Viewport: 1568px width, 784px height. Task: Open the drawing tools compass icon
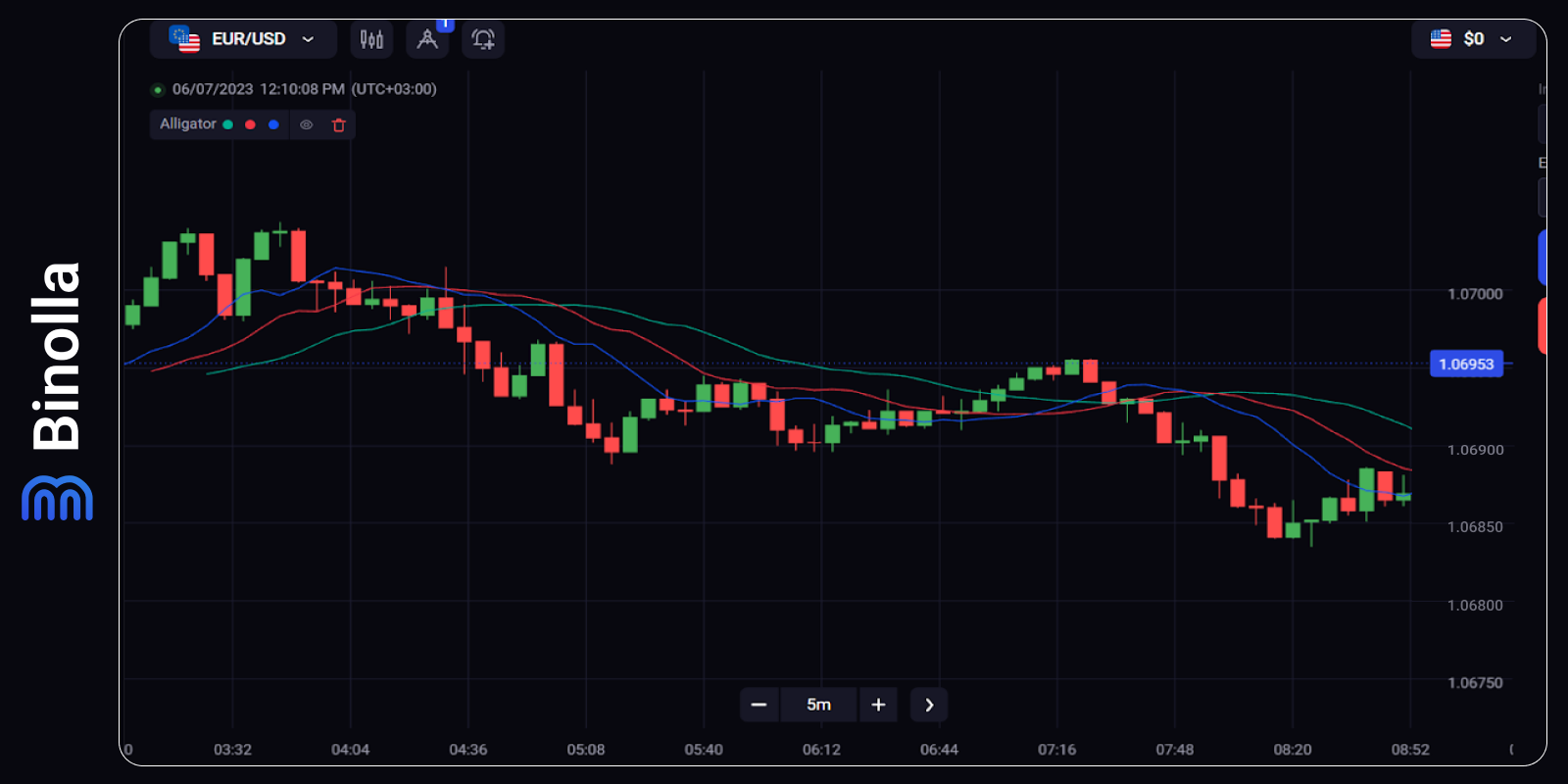[x=427, y=39]
